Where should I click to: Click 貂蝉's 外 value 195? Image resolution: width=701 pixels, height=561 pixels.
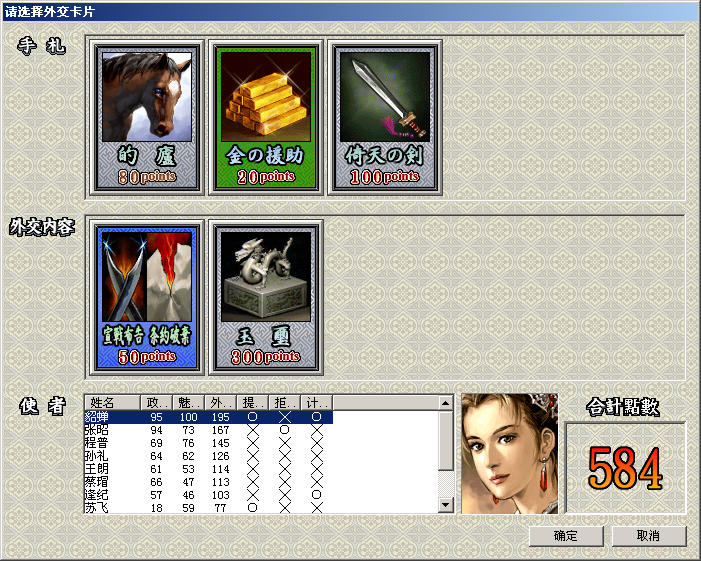(220, 417)
